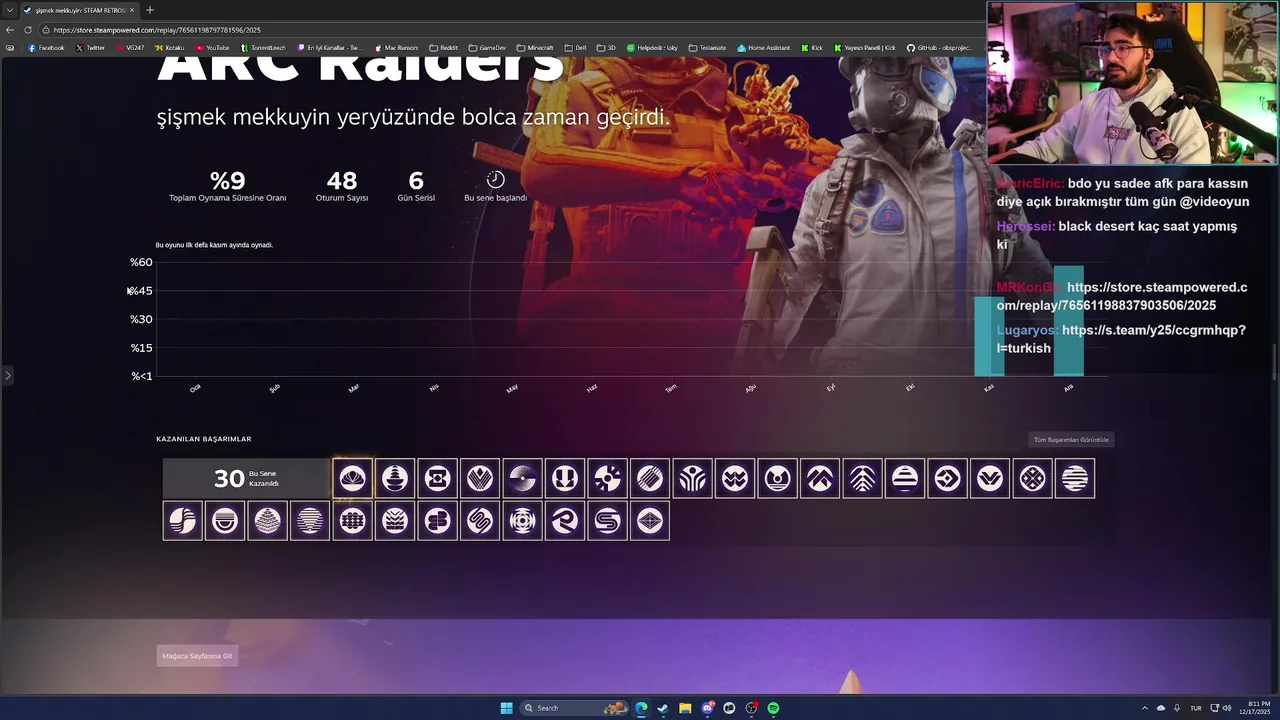Show hidden system tray icons
Image resolution: width=1280 pixels, height=720 pixels.
click(1146, 708)
